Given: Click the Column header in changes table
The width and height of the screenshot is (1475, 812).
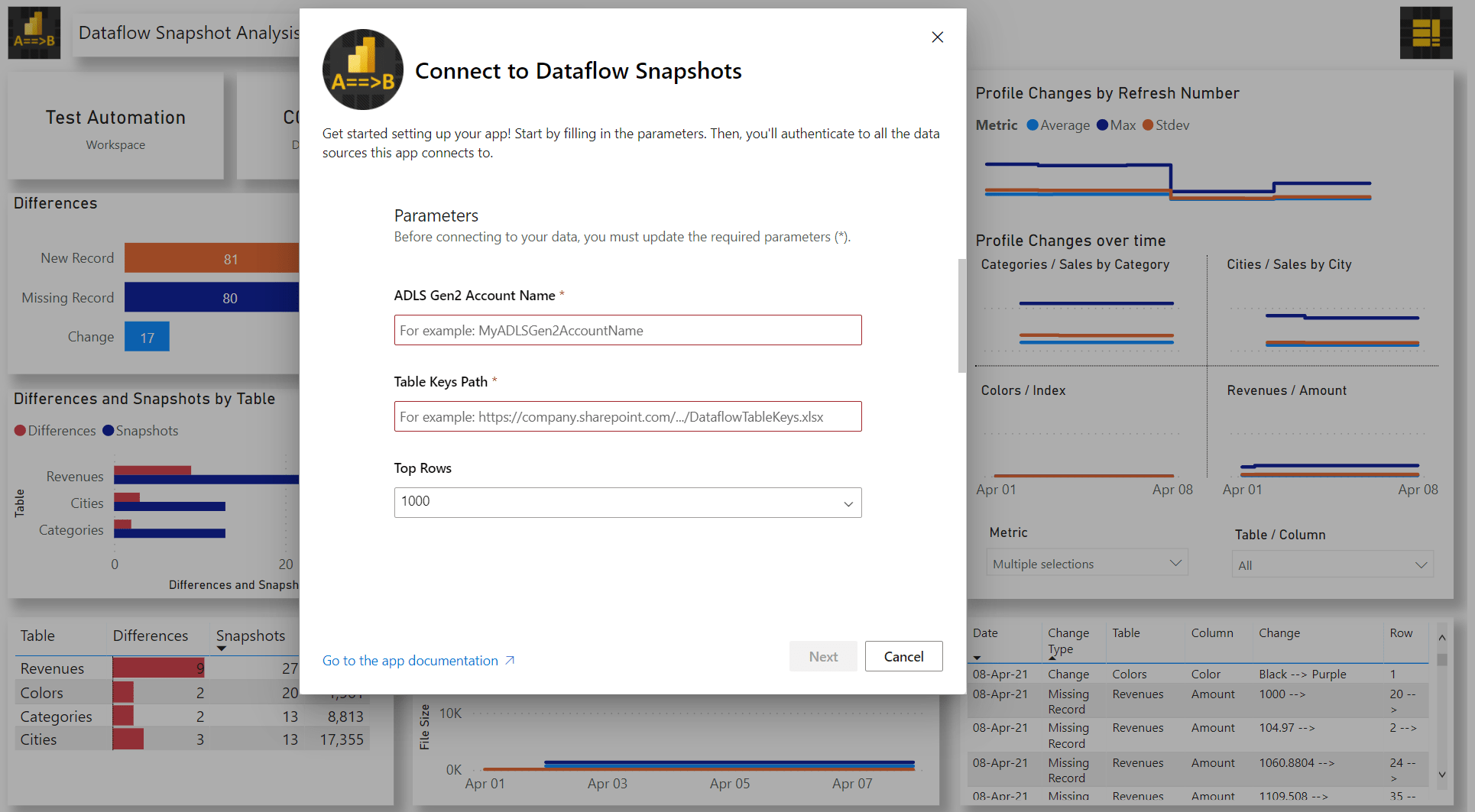Looking at the screenshot, I should pos(1212,632).
